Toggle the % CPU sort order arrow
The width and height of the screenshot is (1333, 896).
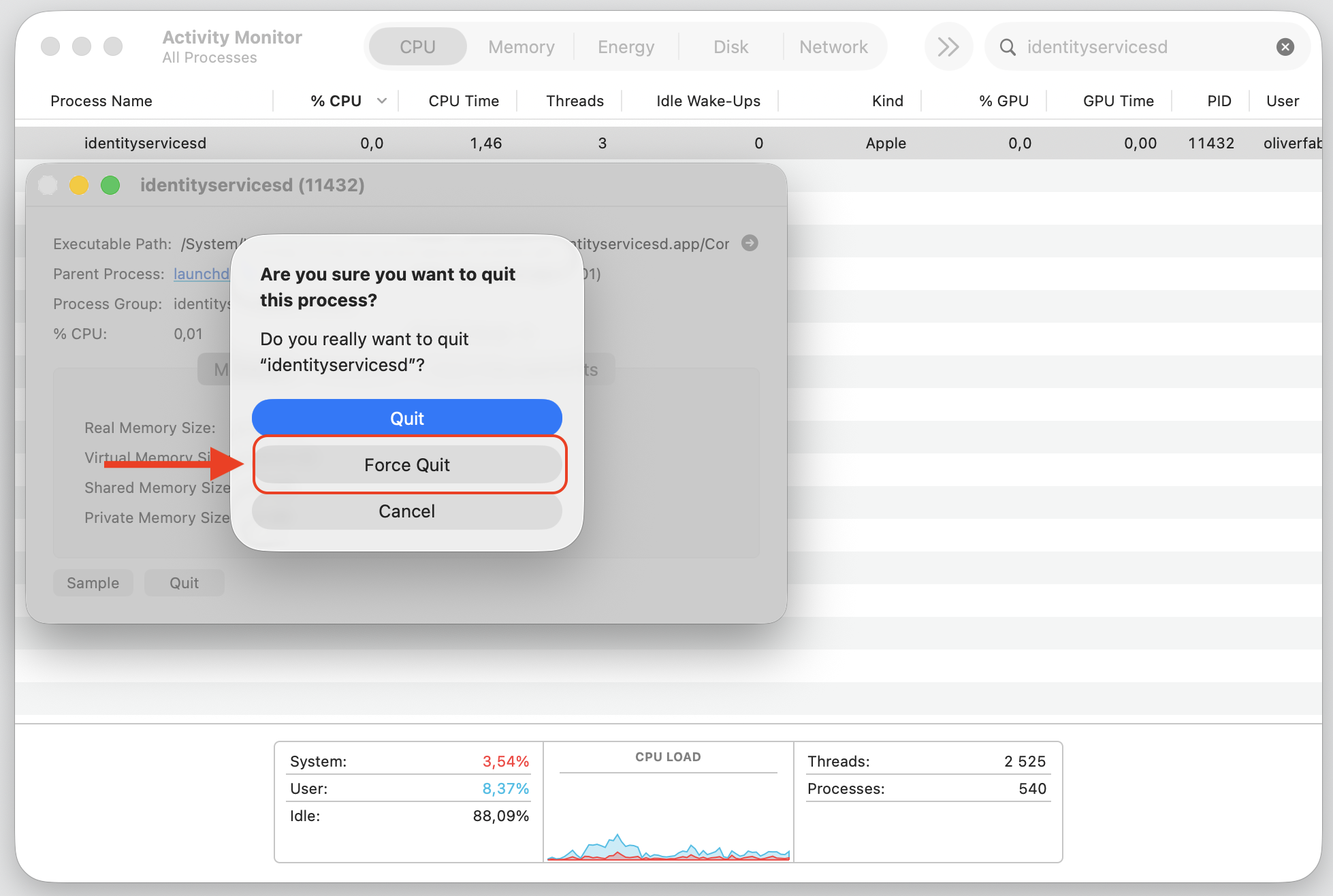382,101
